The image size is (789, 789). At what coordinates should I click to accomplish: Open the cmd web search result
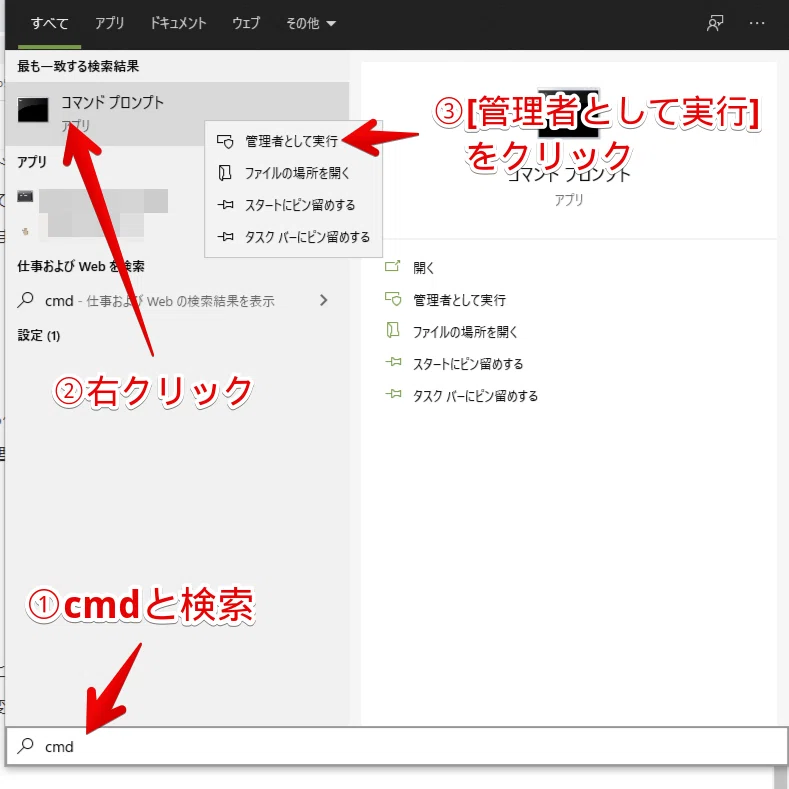point(177,301)
